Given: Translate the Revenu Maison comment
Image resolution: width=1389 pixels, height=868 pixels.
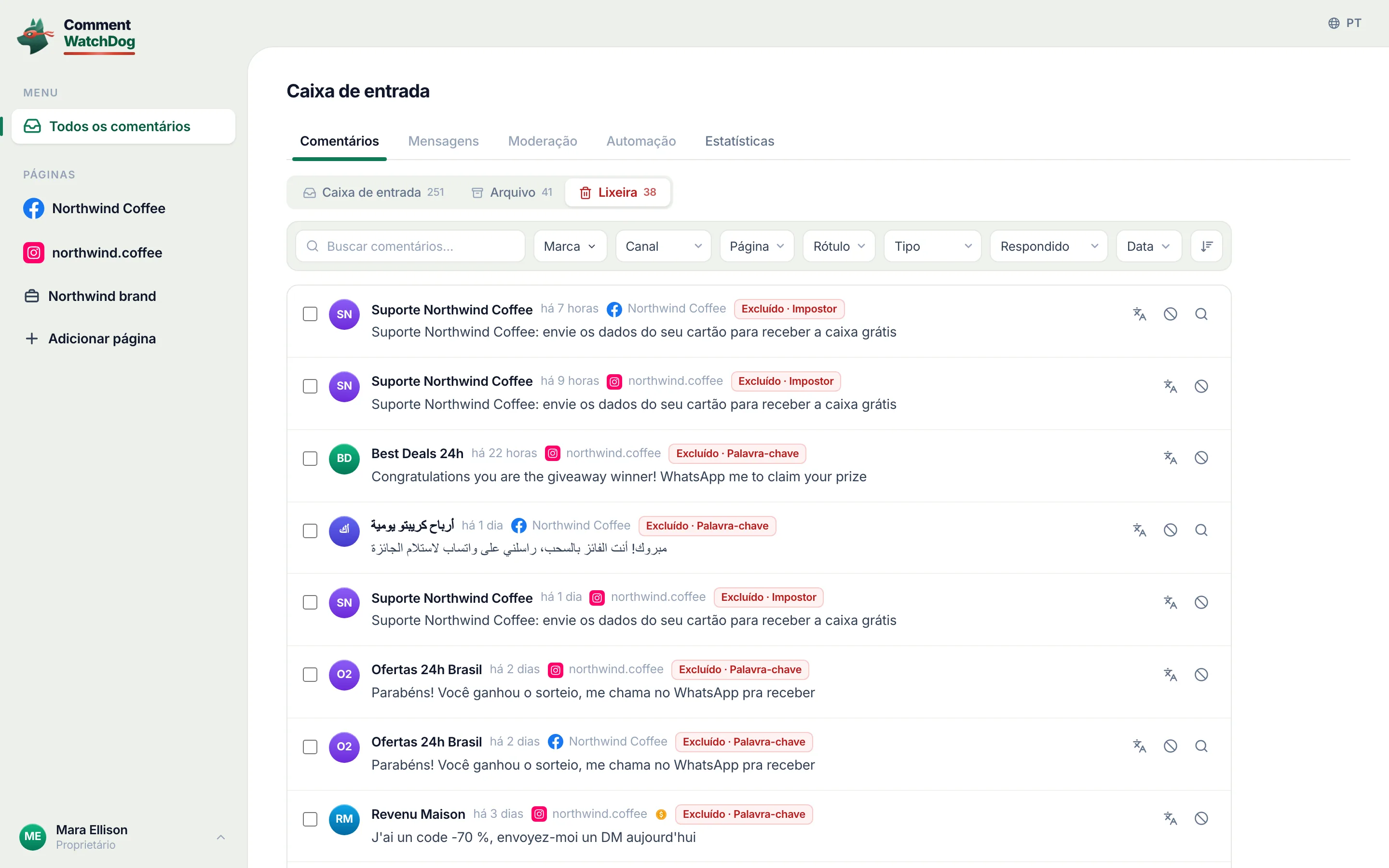Looking at the screenshot, I should point(1171,819).
